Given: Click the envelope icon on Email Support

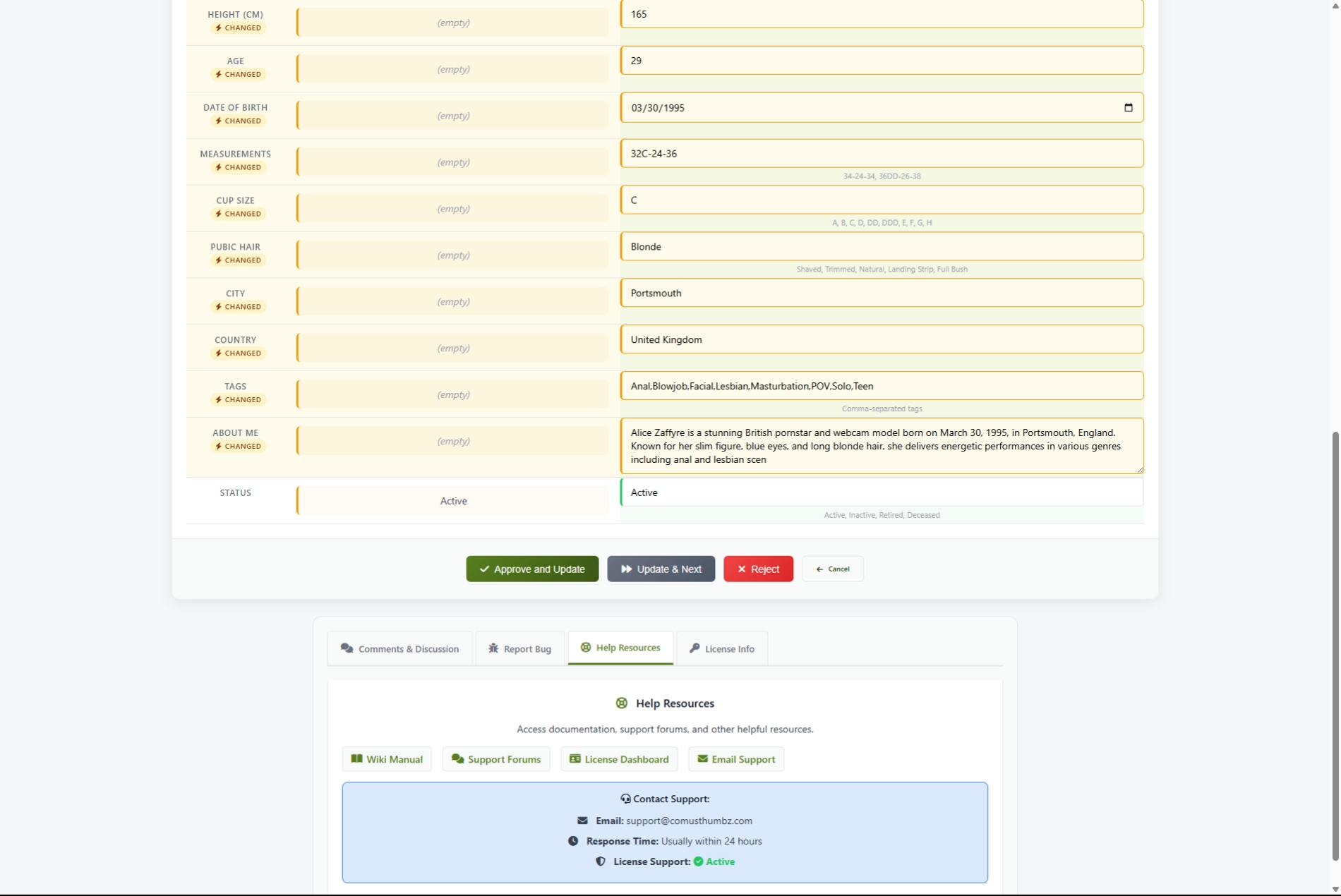Looking at the screenshot, I should 702,759.
